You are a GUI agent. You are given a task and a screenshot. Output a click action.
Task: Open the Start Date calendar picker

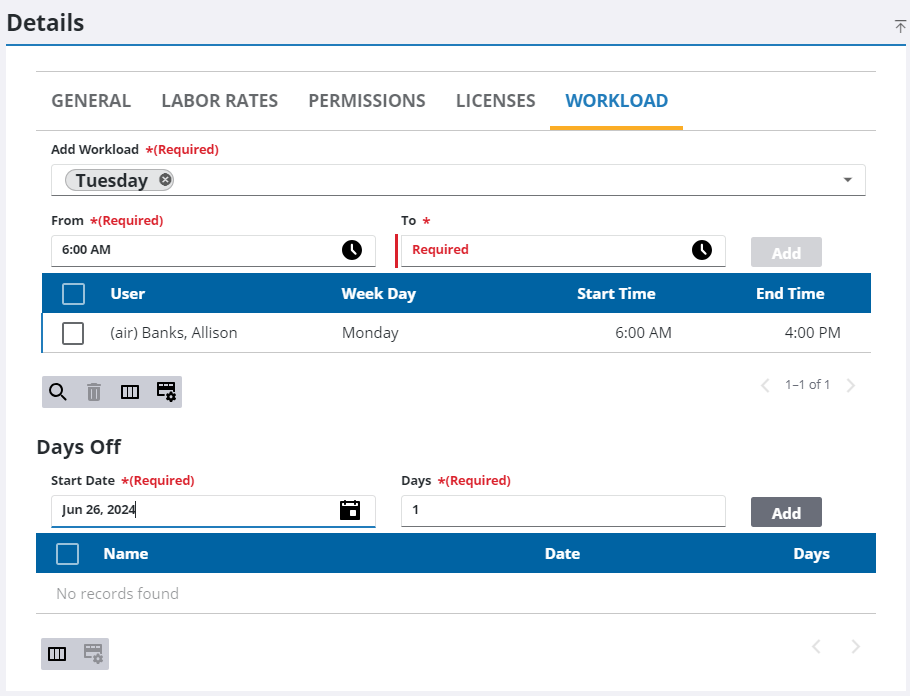tap(350, 510)
